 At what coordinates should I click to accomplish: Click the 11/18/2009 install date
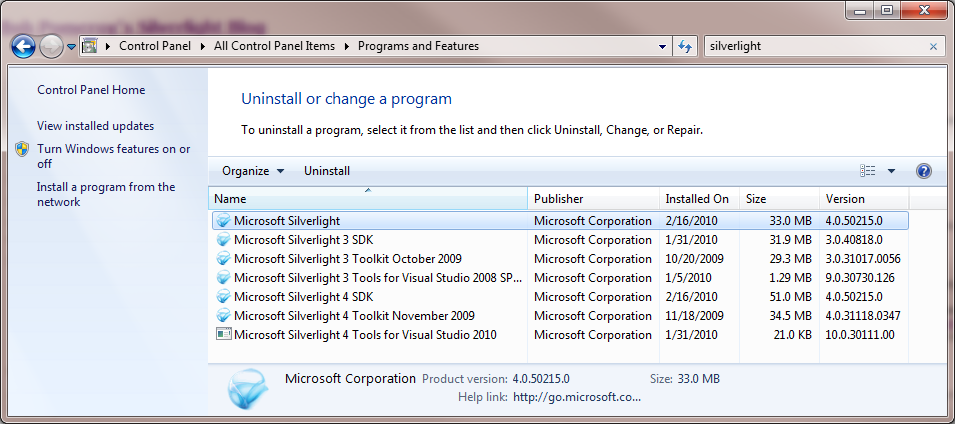694,316
